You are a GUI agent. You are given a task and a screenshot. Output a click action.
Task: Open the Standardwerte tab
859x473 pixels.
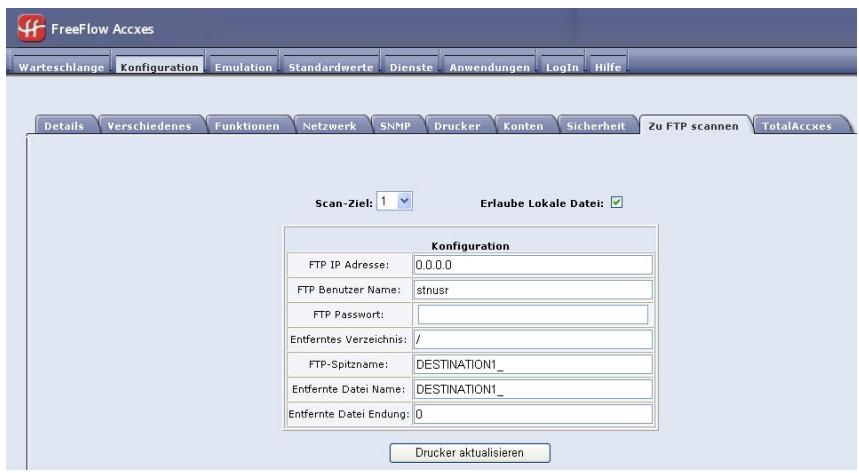[330, 67]
